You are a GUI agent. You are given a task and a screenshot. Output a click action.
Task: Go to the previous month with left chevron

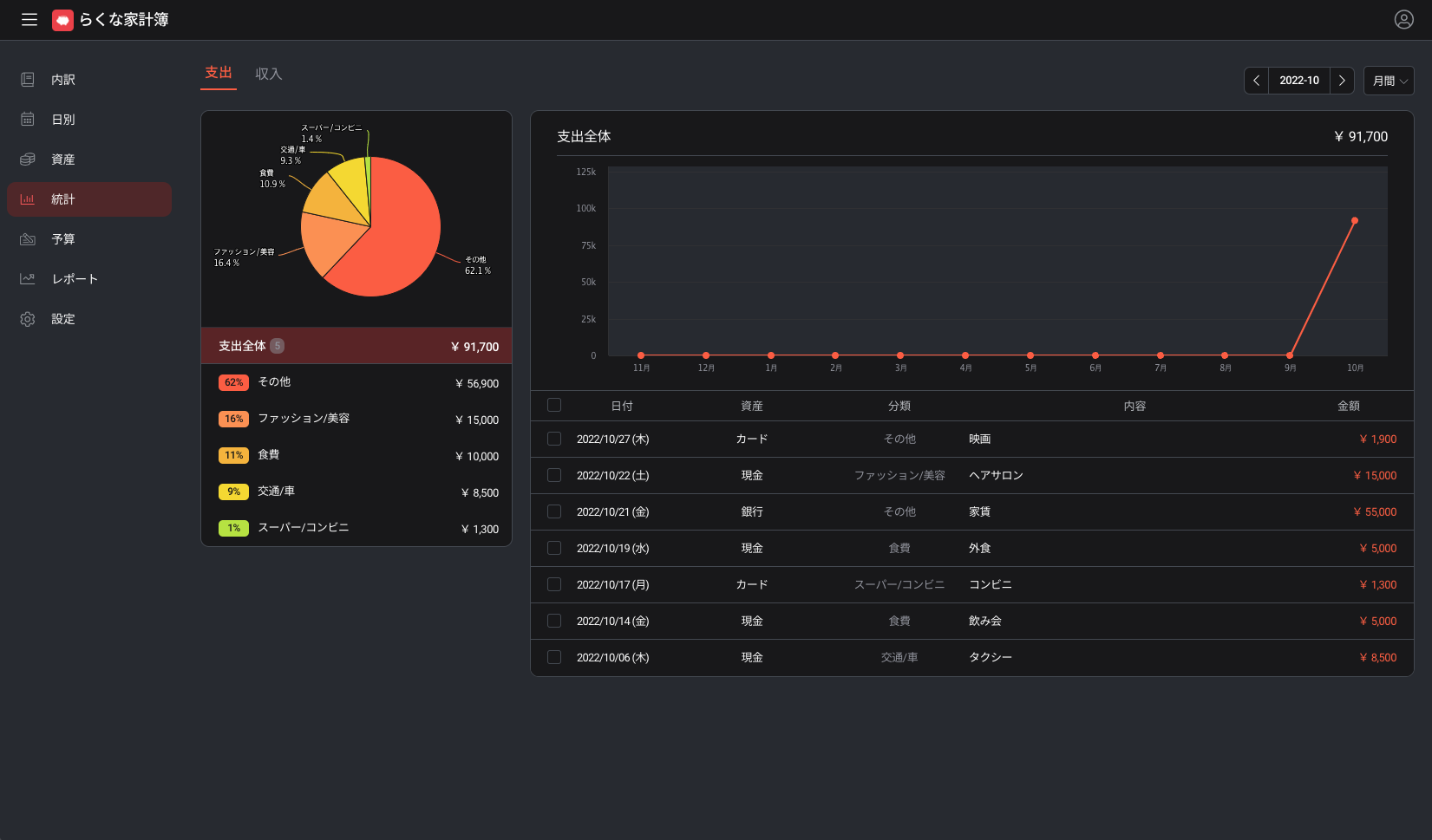(1256, 81)
